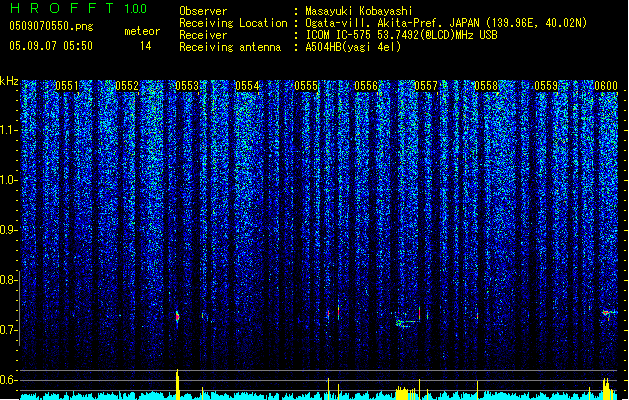This screenshot has height=400, width=629.
Task: Select the Ogata-vill. Akita-Pref. JAPAN location text
Action: (x=446, y=23)
